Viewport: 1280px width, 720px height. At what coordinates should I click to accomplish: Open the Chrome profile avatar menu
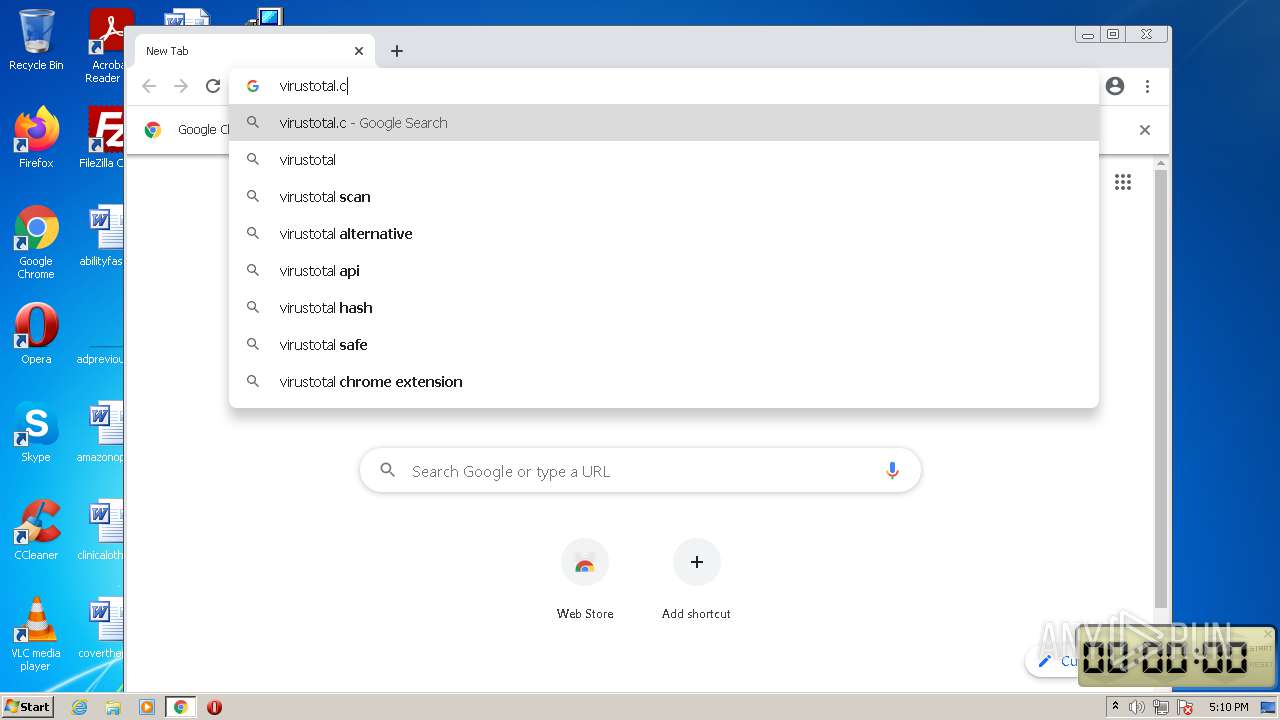click(1115, 86)
